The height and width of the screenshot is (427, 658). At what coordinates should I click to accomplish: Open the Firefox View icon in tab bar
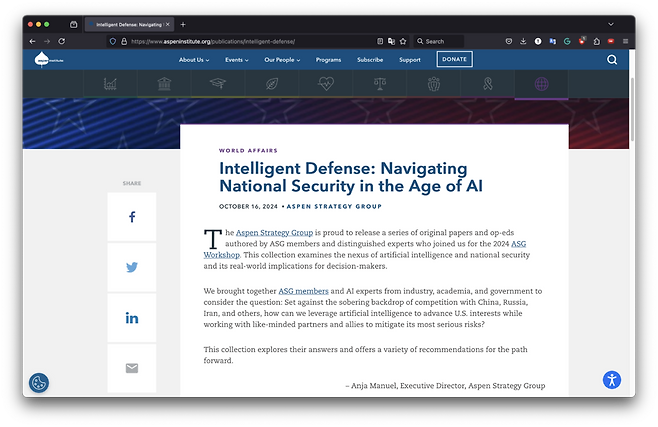(73, 24)
